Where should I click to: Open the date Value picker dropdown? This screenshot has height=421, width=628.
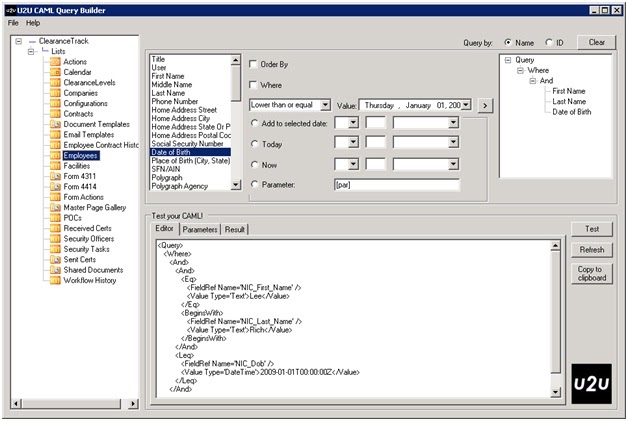(466, 105)
